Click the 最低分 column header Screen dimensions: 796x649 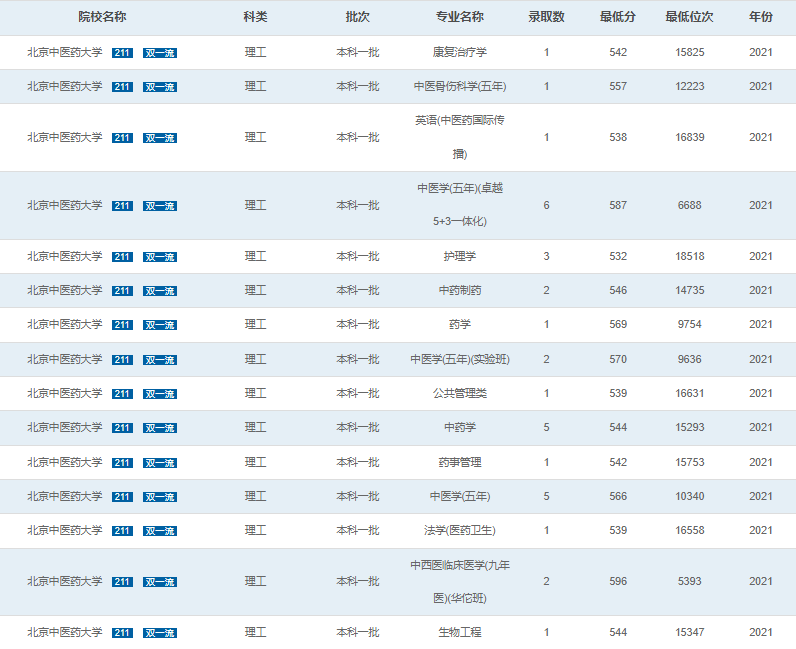(618, 17)
